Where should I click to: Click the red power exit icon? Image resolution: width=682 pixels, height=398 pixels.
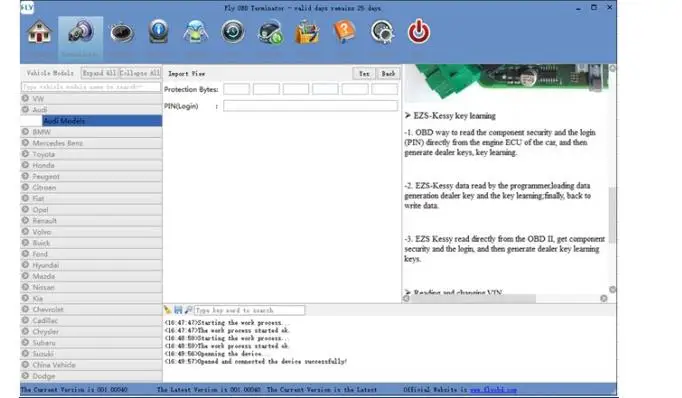(x=419, y=32)
